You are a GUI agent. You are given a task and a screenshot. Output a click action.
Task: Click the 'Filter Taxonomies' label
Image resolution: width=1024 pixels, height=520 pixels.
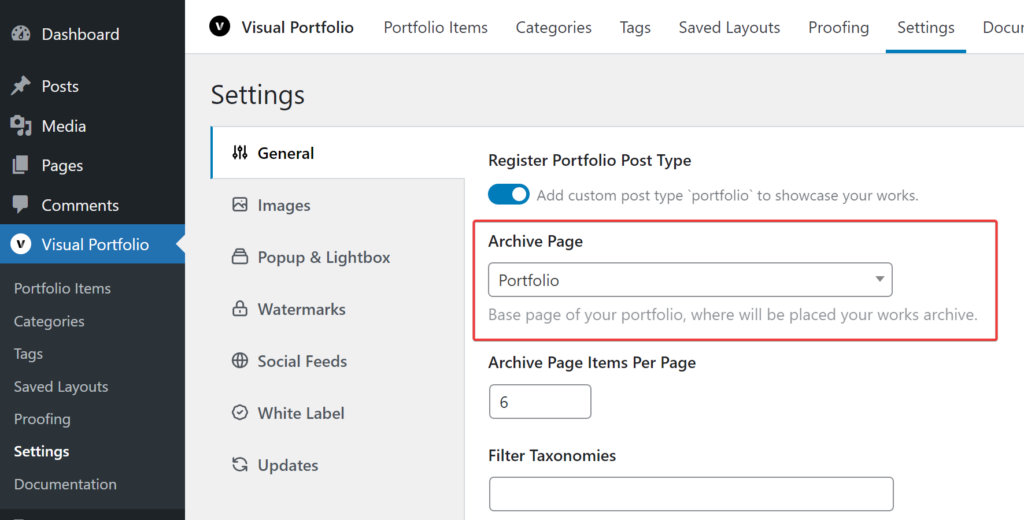click(x=552, y=455)
